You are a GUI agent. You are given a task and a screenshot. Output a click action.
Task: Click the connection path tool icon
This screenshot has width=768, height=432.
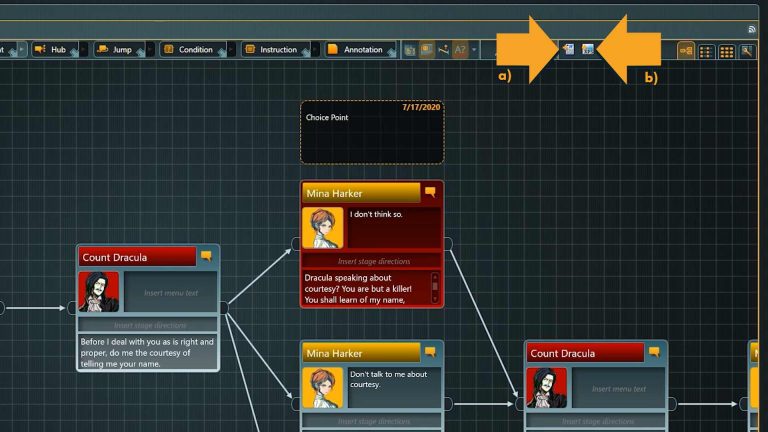[443, 49]
